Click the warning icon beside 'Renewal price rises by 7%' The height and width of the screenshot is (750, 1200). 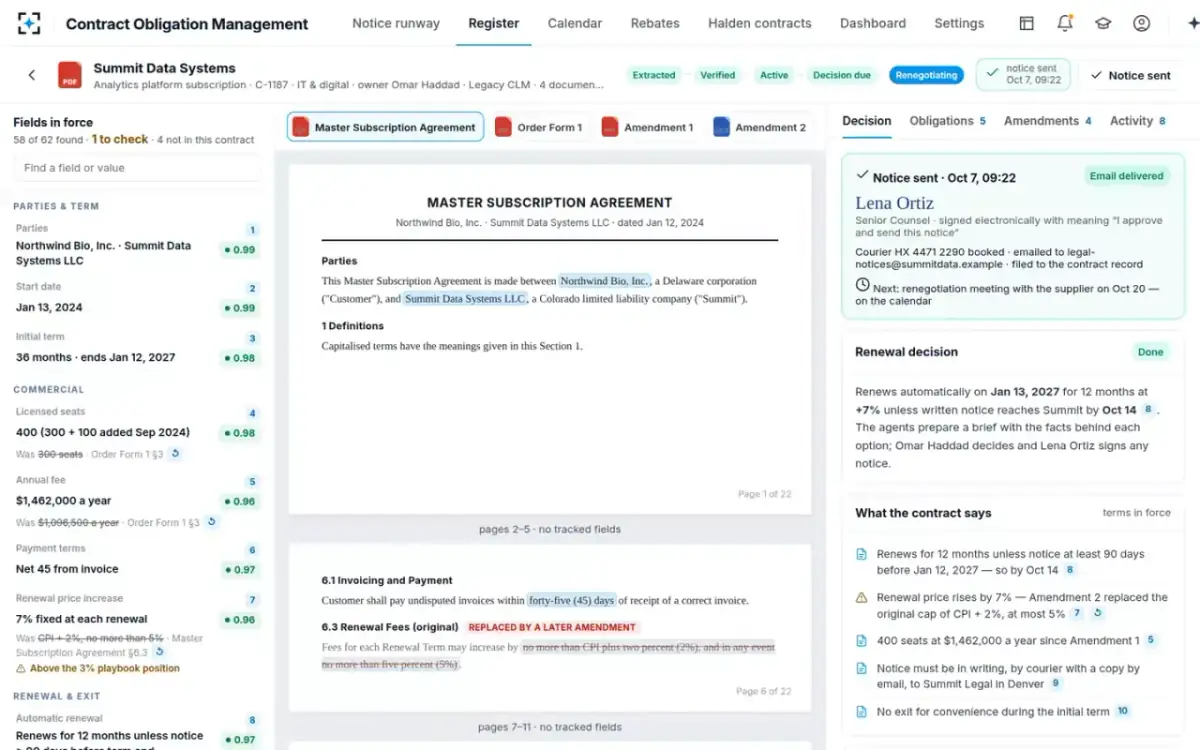861,597
